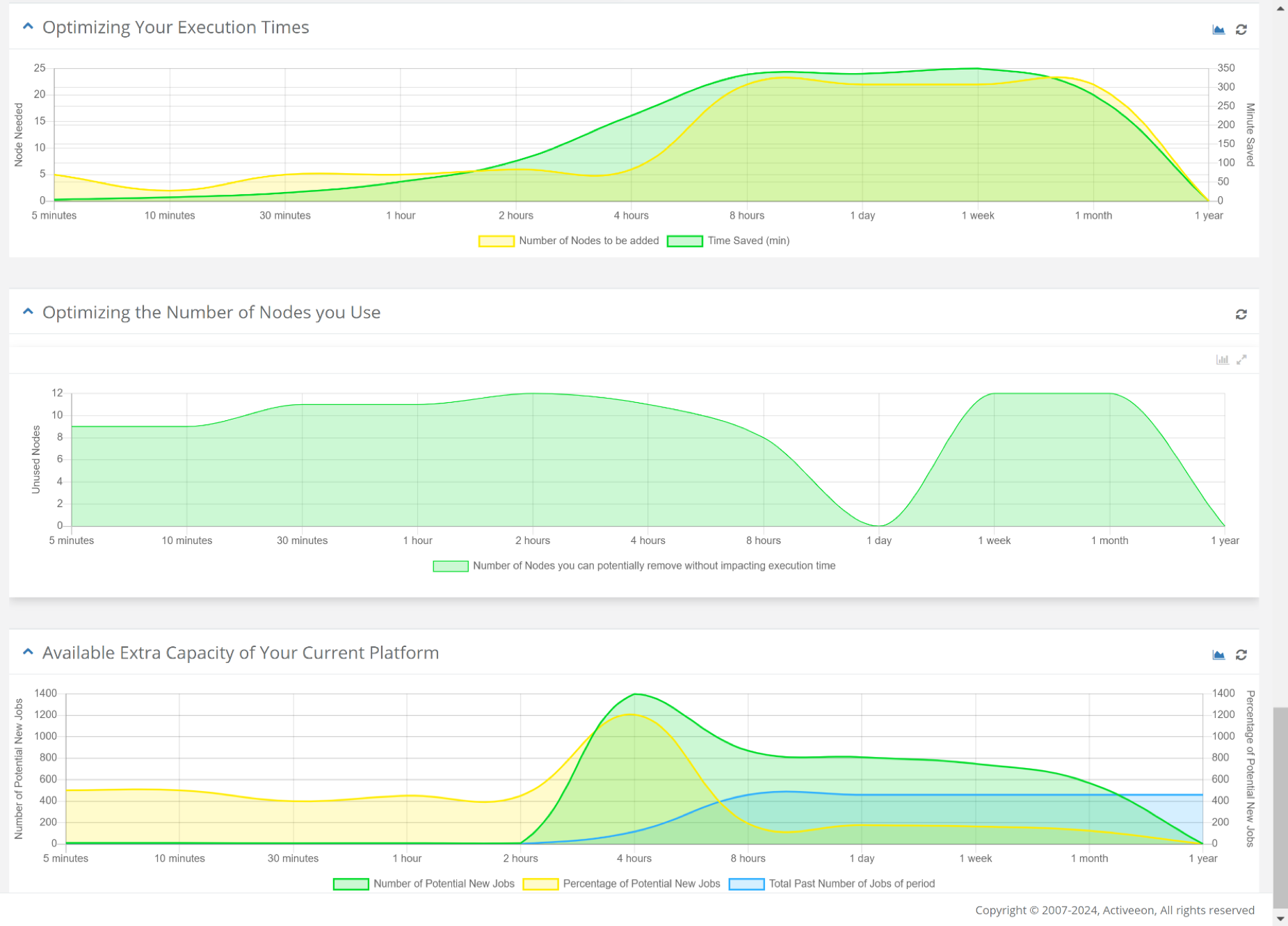Switch chart type in Extra Capacity panel
This screenshot has width=1288, height=926.
point(1218,655)
